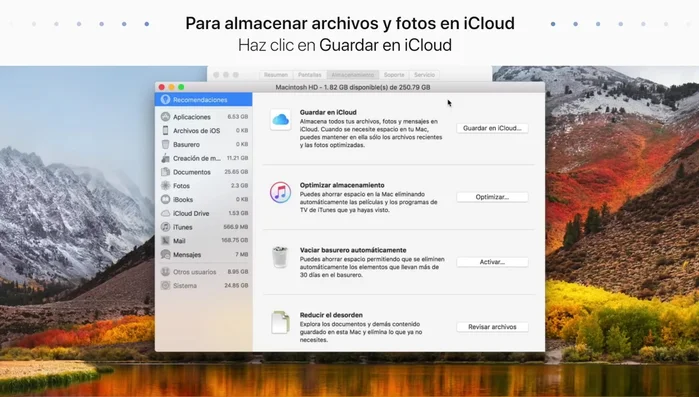
Task: Select the Fotos label
Action: [181, 186]
